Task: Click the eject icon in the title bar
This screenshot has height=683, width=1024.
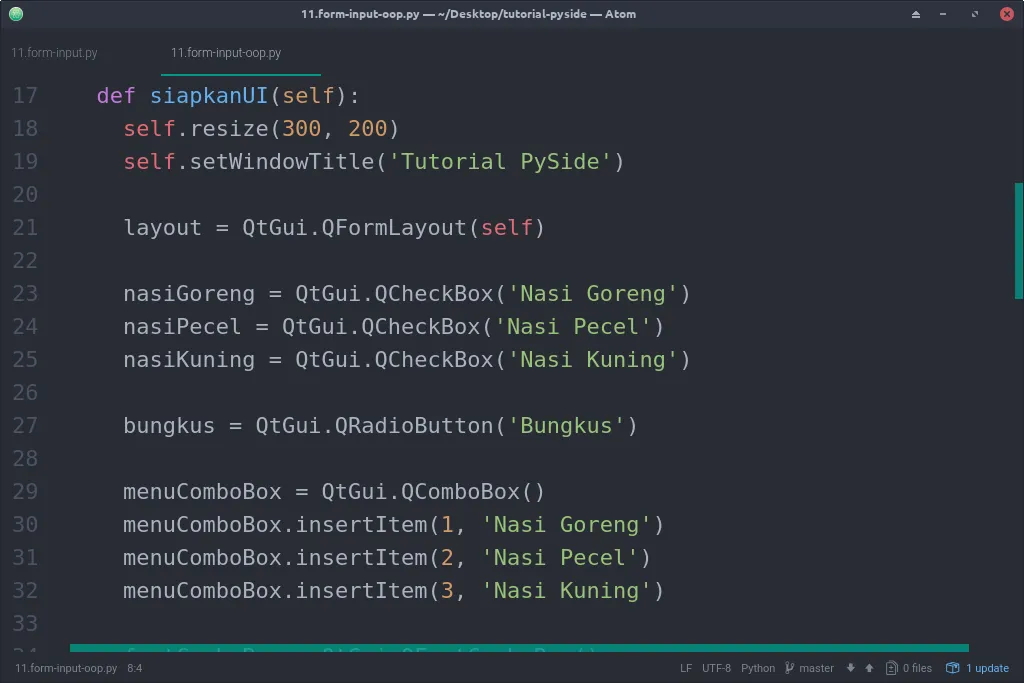Action: 915,14
